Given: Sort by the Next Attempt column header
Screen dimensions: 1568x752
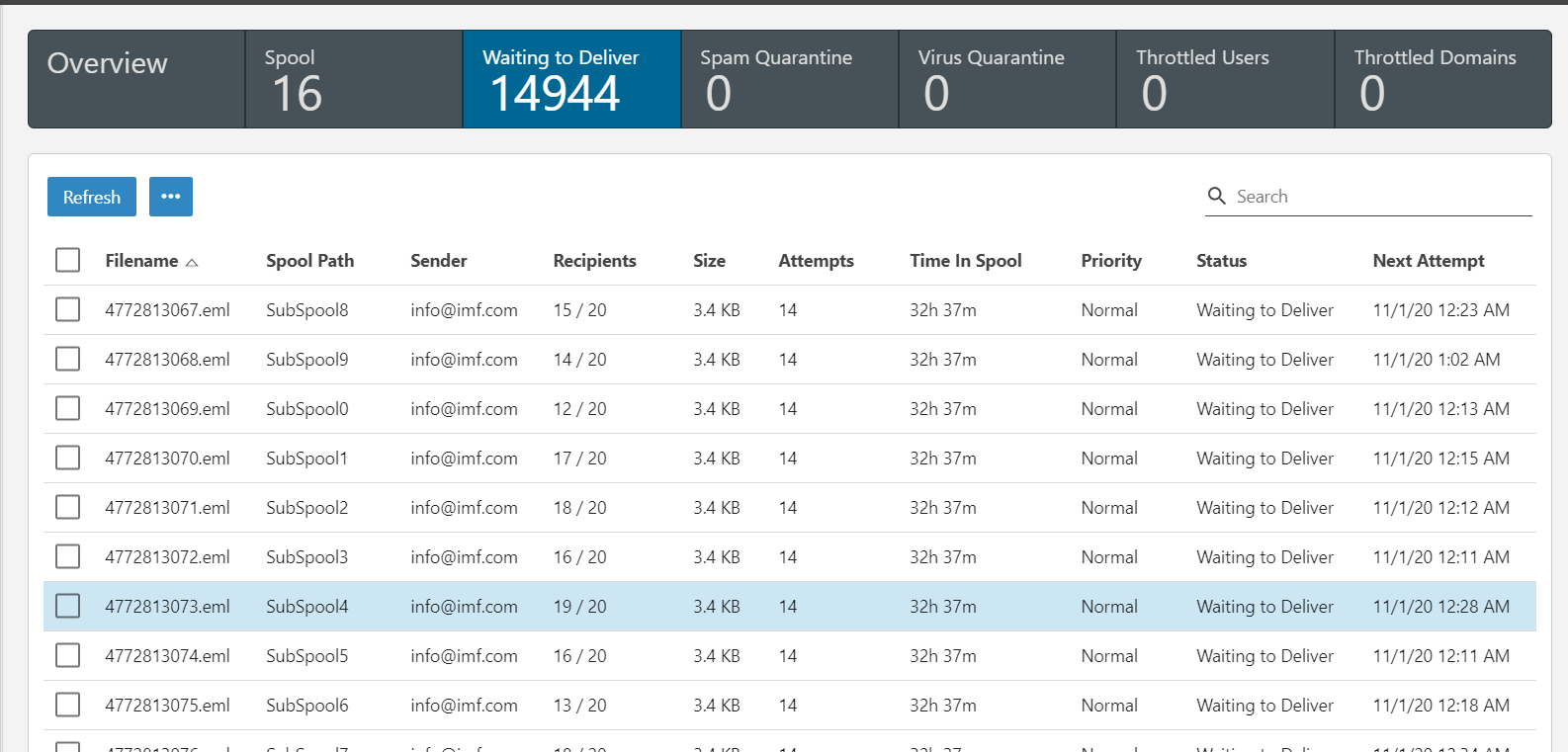Looking at the screenshot, I should (x=1428, y=261).
